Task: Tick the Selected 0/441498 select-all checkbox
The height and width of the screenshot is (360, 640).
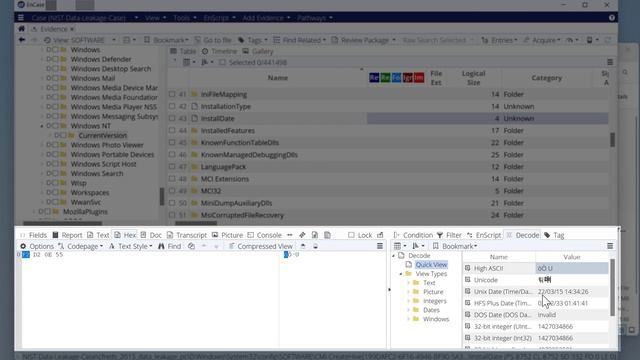Action: coord(222,62)
